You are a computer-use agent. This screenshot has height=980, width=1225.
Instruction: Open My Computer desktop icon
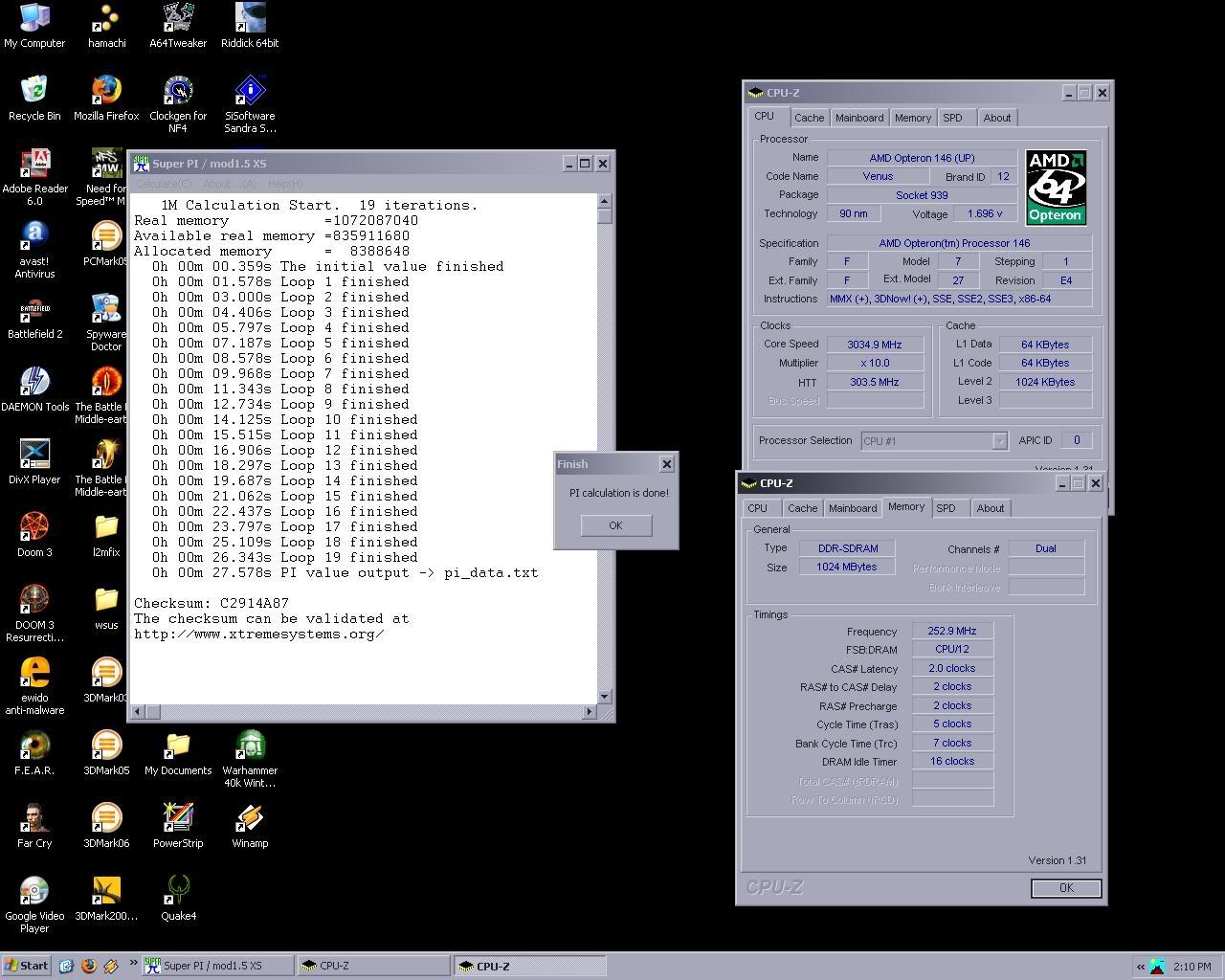pos(34,26)
